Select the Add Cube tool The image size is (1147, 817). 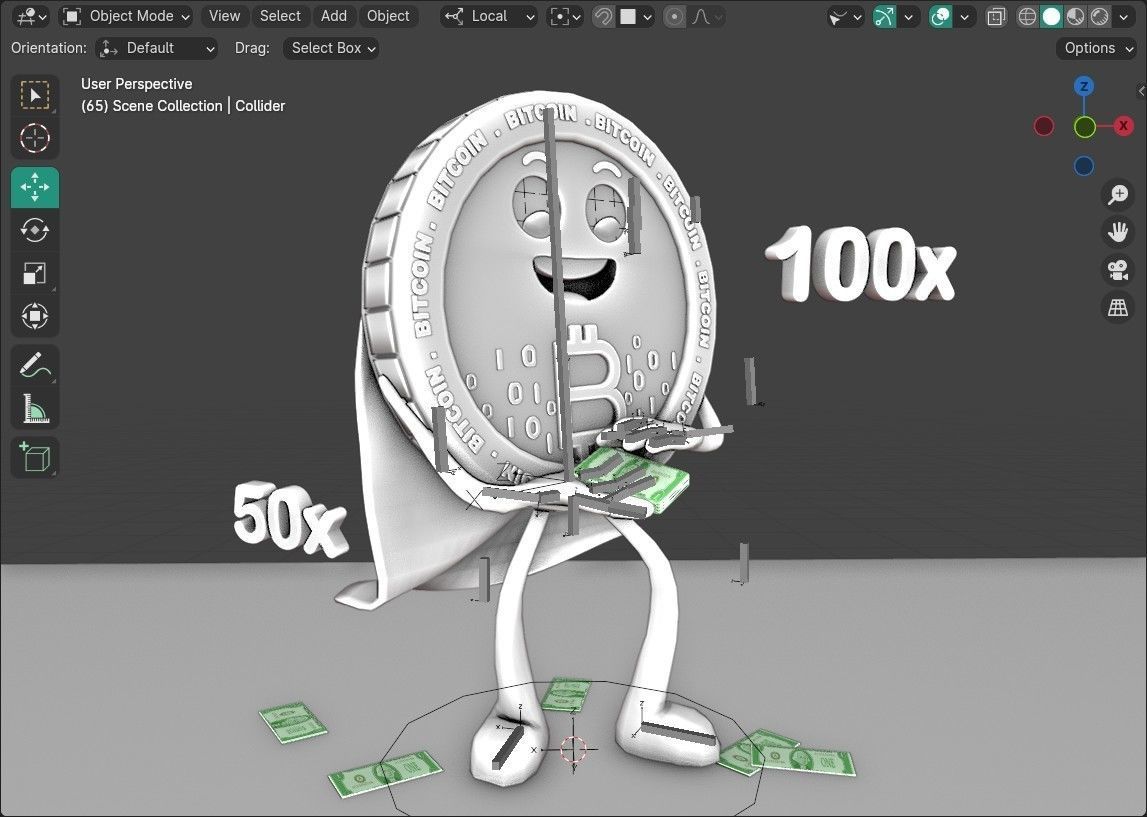coord(34,458)
